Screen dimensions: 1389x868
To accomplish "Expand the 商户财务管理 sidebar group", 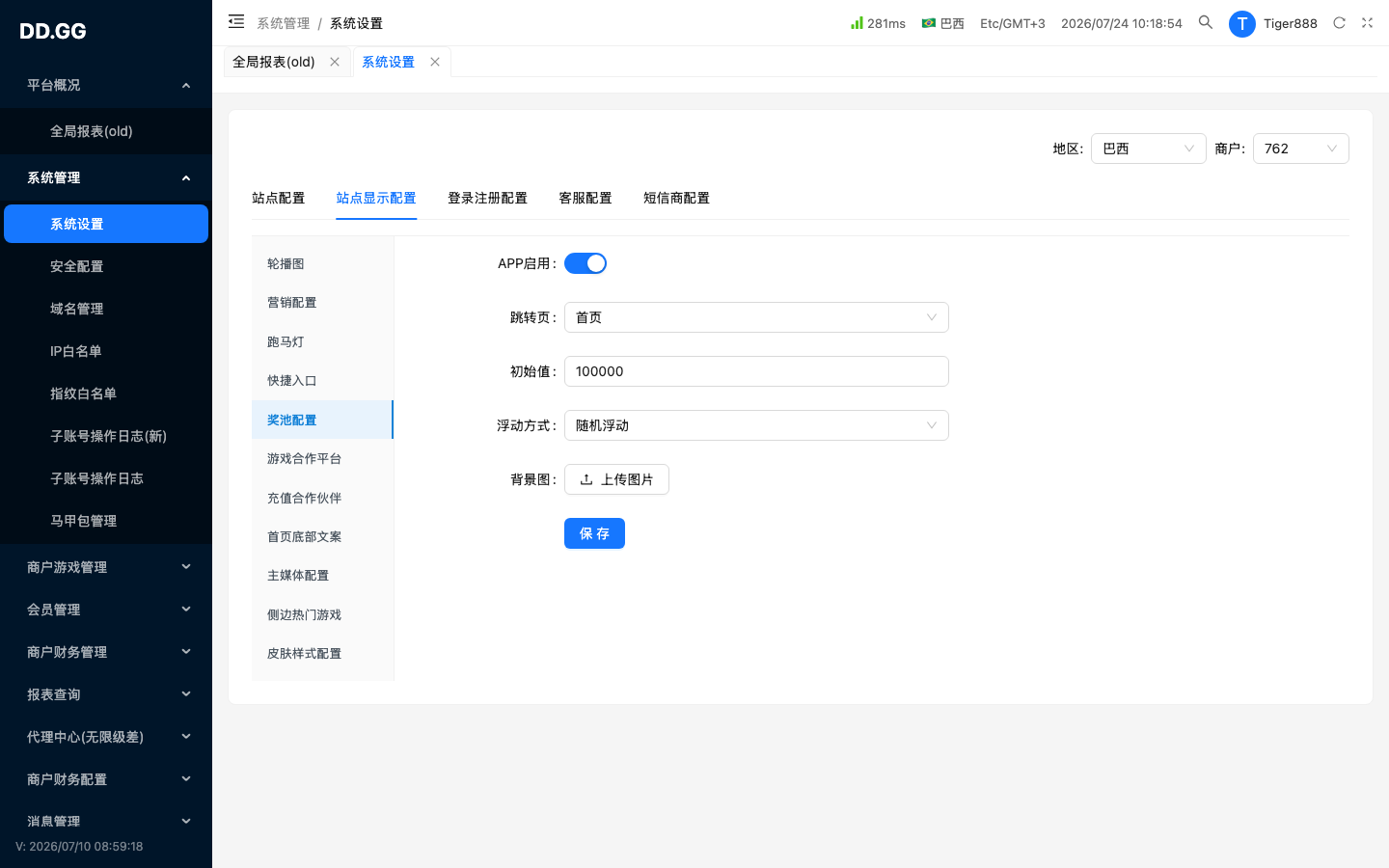I will point(106,652).
